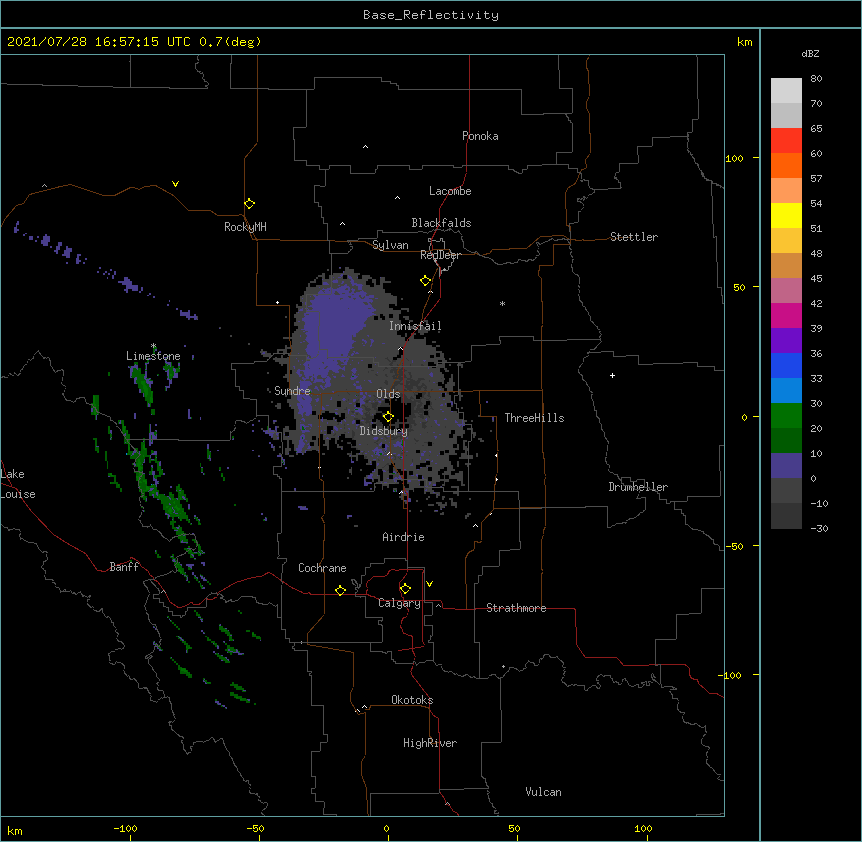Click white caret marker west of Lacombe
This screenshot has height=842, width=862.
pyautogui.click(x=397, y=197)
